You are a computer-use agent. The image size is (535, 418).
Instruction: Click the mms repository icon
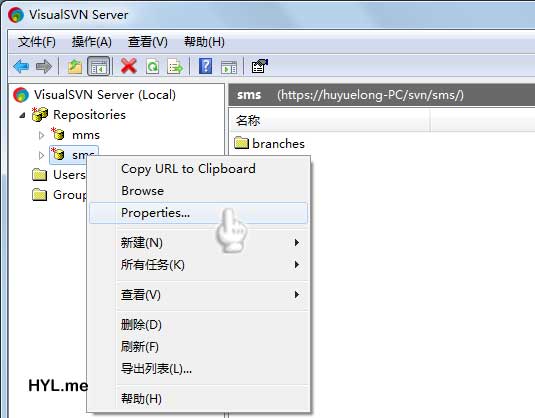[x=58, y=134]
